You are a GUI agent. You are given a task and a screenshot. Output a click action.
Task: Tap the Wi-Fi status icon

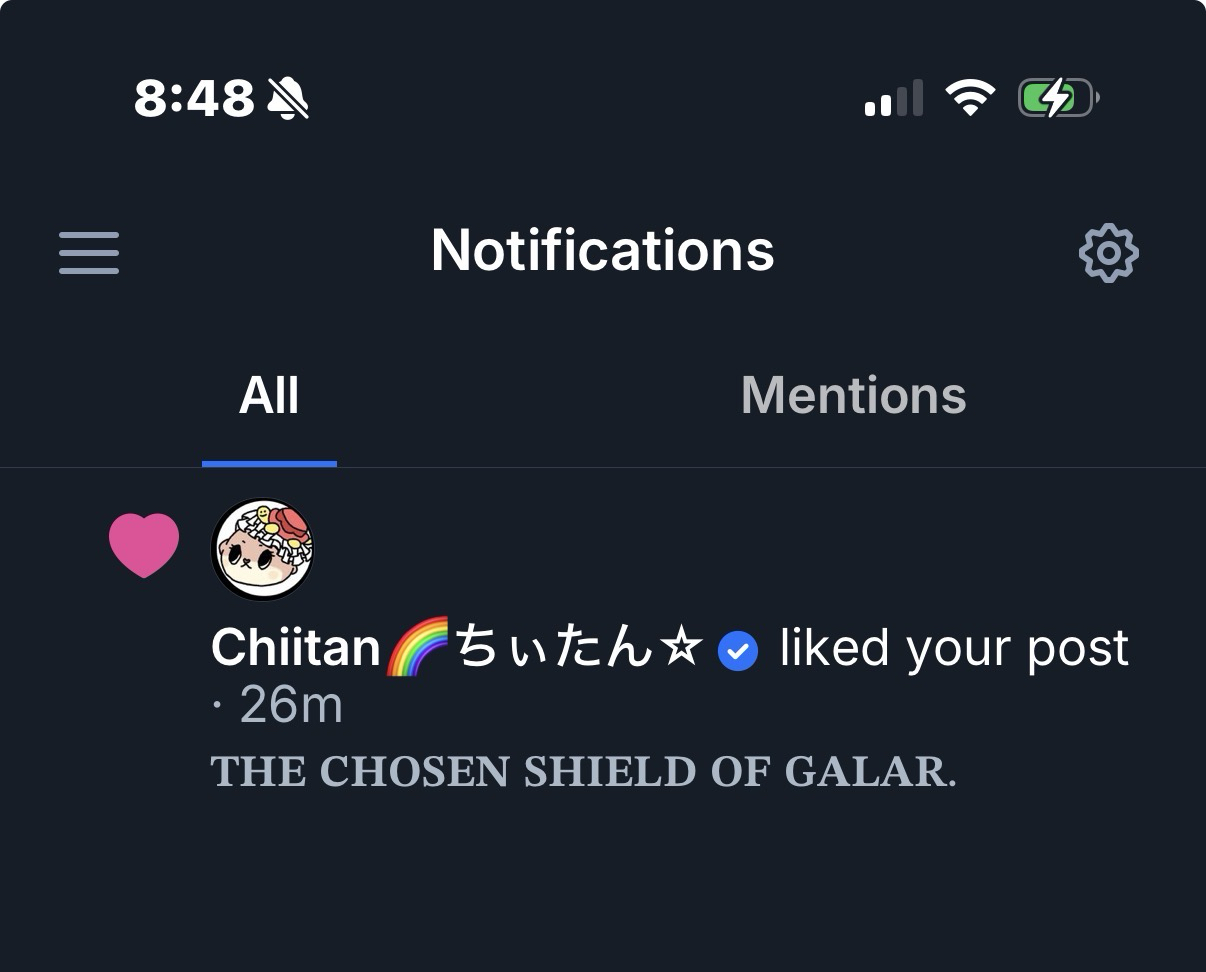(970, 98)
